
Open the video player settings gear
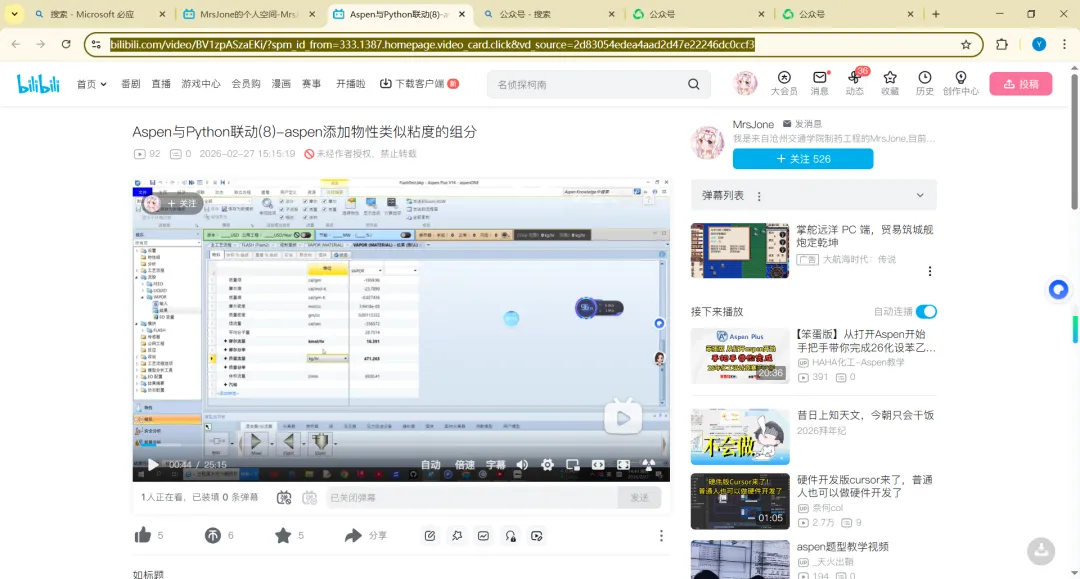(547, 465)
